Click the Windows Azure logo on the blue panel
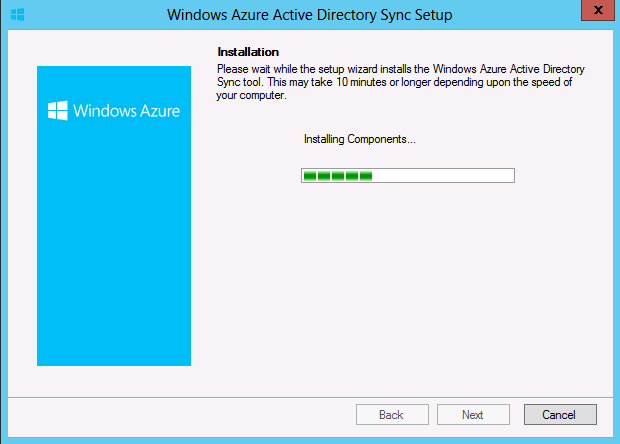The width and height of the screenshot is (620, 444). tap(114, 111)
